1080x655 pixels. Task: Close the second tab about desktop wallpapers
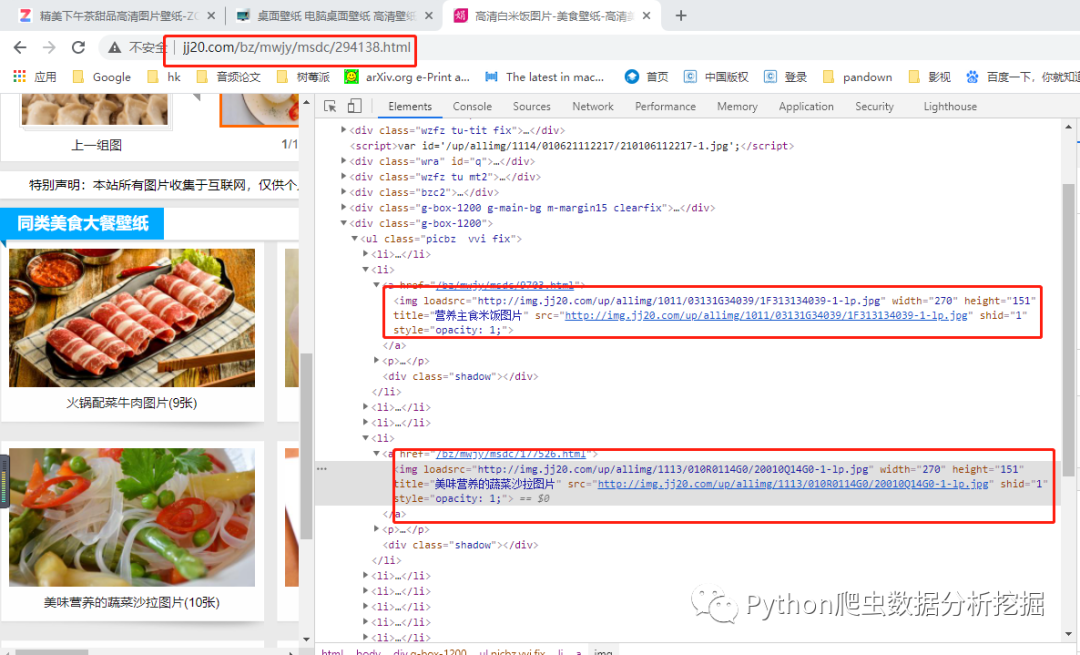[x=428, y=16]
